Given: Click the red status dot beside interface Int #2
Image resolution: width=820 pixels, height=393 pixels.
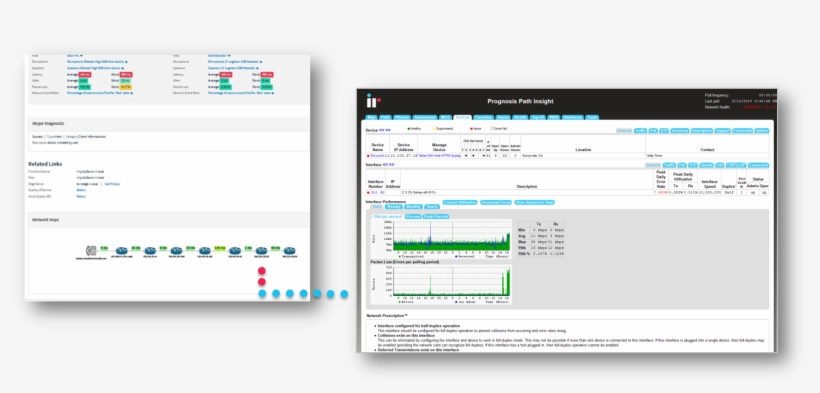Looking at the screenshot, I should coord(368,193).
